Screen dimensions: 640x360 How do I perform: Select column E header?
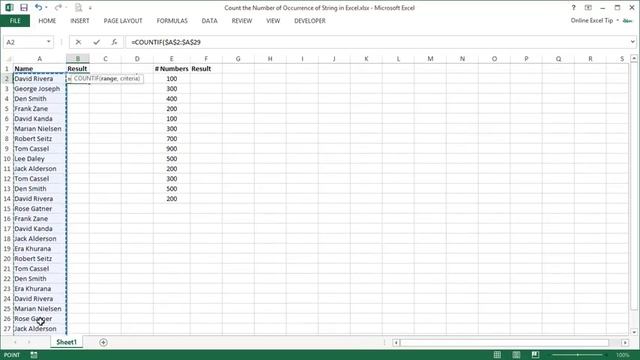(x=171, y=59)
